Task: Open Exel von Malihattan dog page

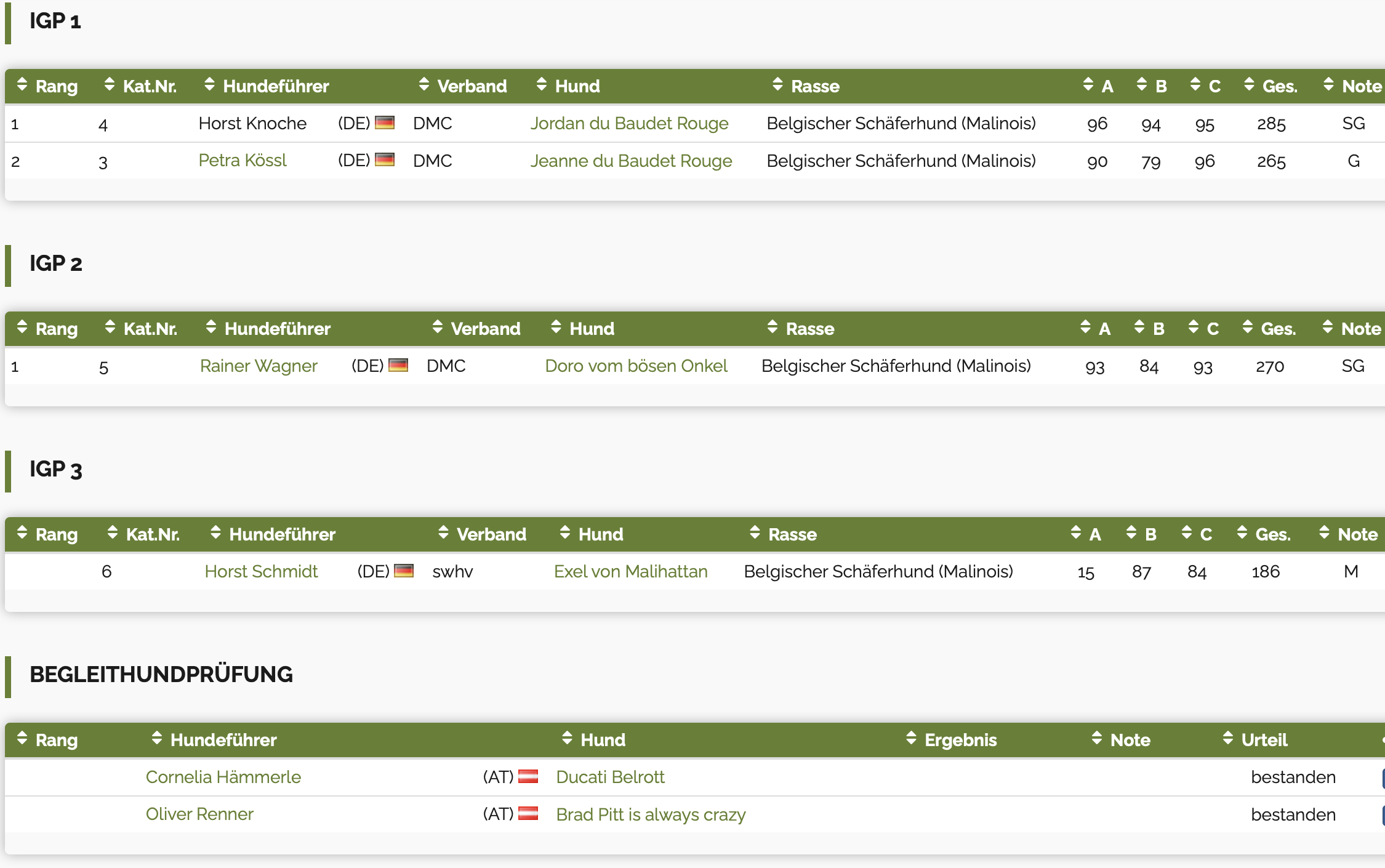Action: [x=631, y=572]
